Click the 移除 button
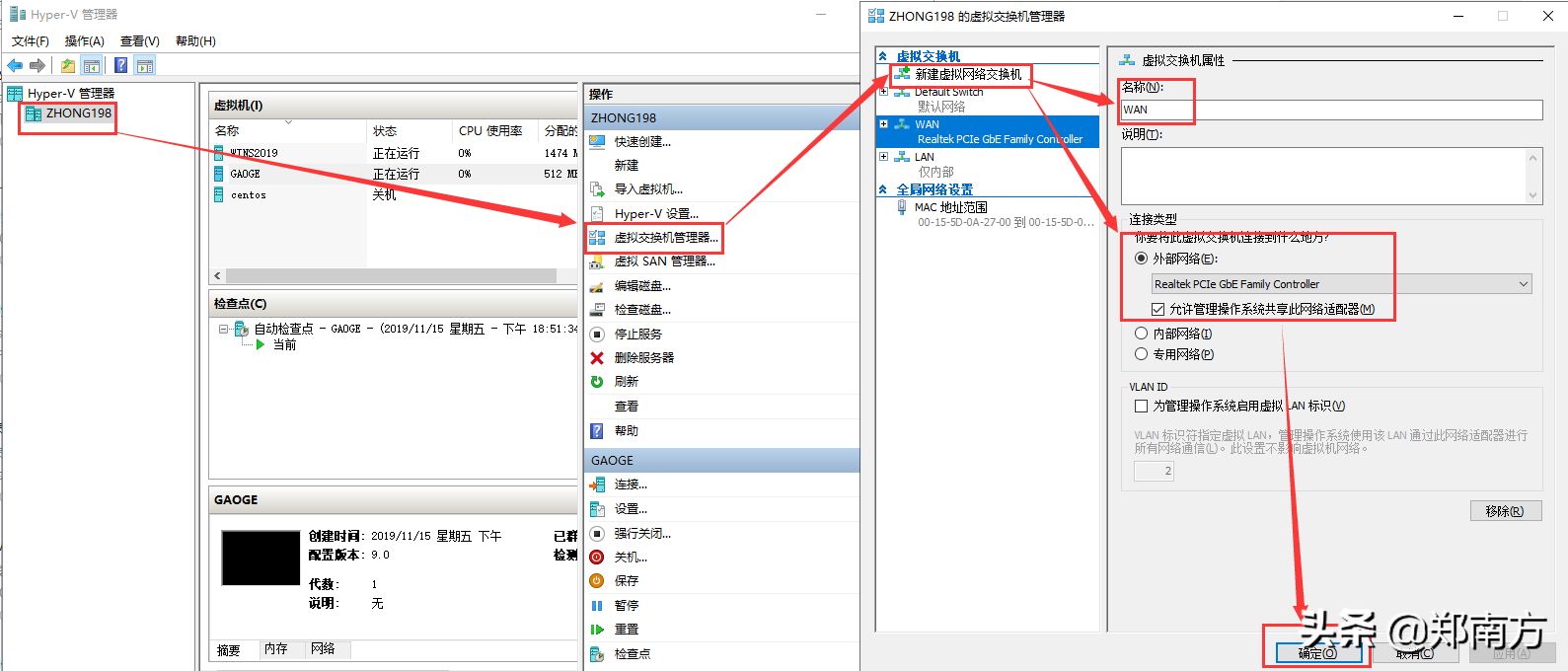This screenshot has height=671, width=1568. coord(1505,511)
